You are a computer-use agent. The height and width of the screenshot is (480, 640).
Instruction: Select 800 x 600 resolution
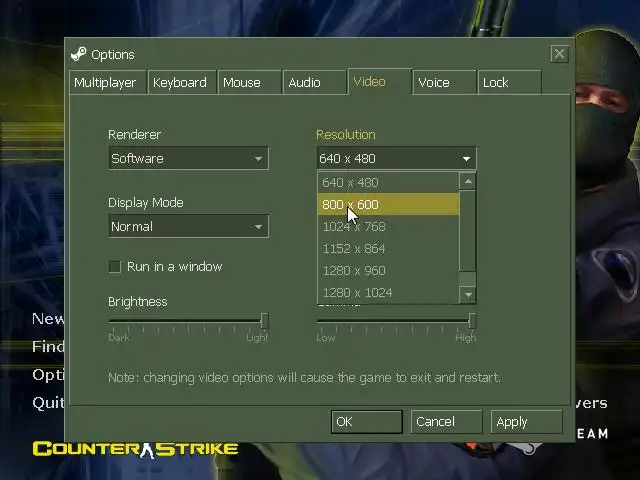(388, 204)
